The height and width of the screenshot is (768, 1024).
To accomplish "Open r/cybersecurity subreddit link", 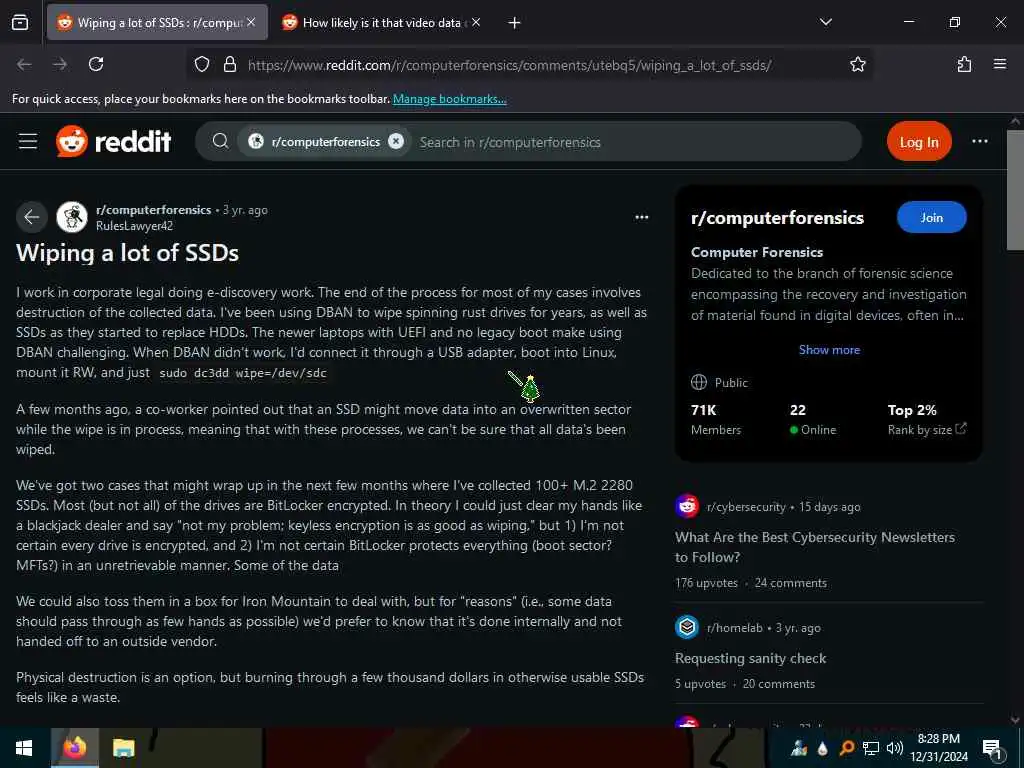I will (746, 507).
